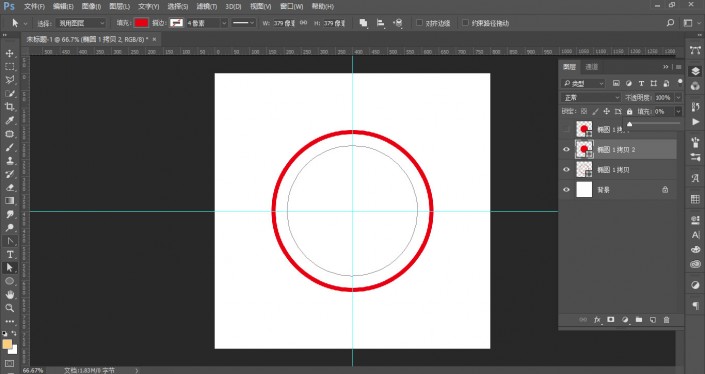Image resolution: width=705 pixels, height=374 pixels.
Task: Collapse the Layers panel with double arrows
Action: pyautogui.click(x=665, y=67)
